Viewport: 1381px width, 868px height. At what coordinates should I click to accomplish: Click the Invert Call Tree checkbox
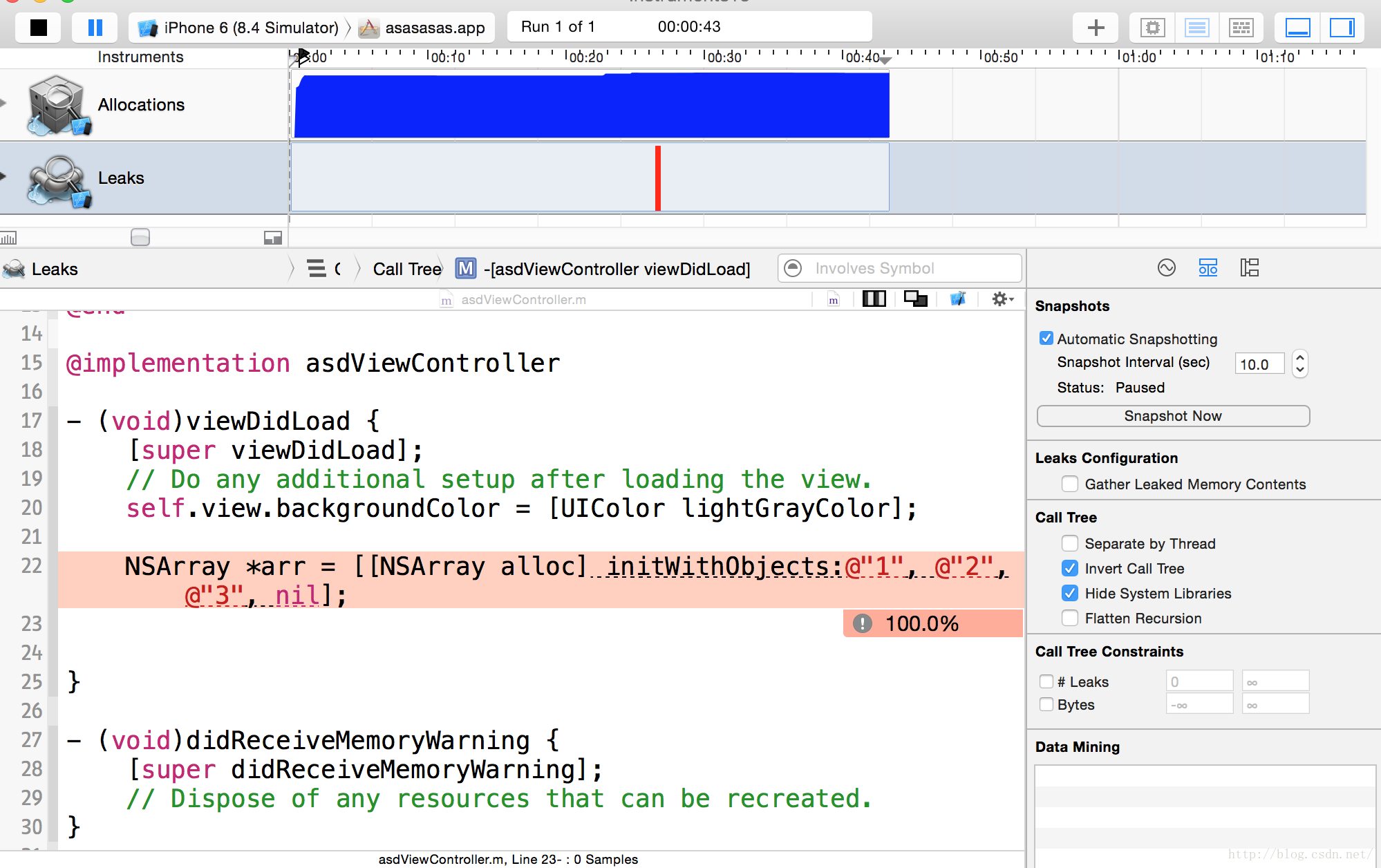point(1068,569)
